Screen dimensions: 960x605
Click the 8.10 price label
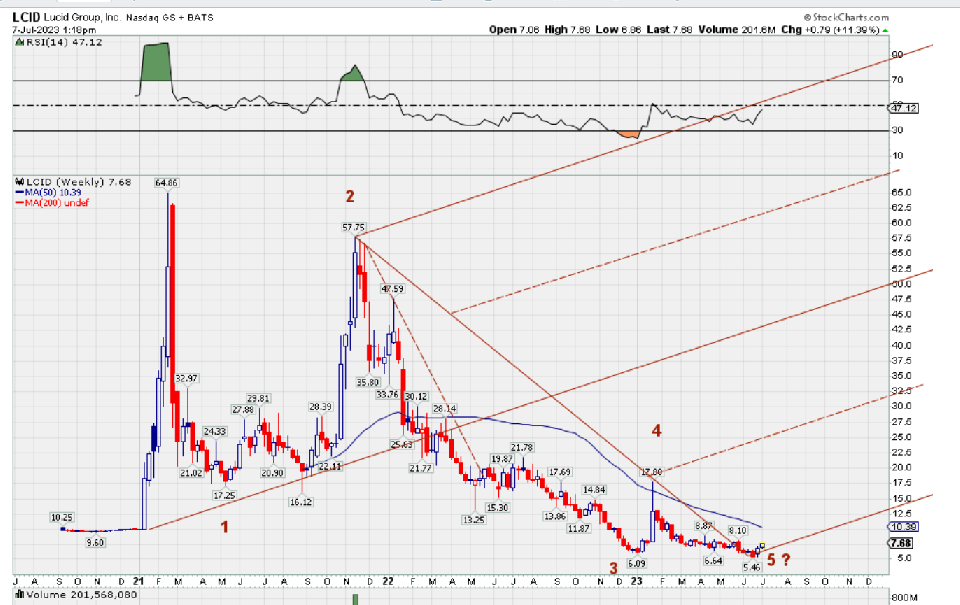click(737, 530)
